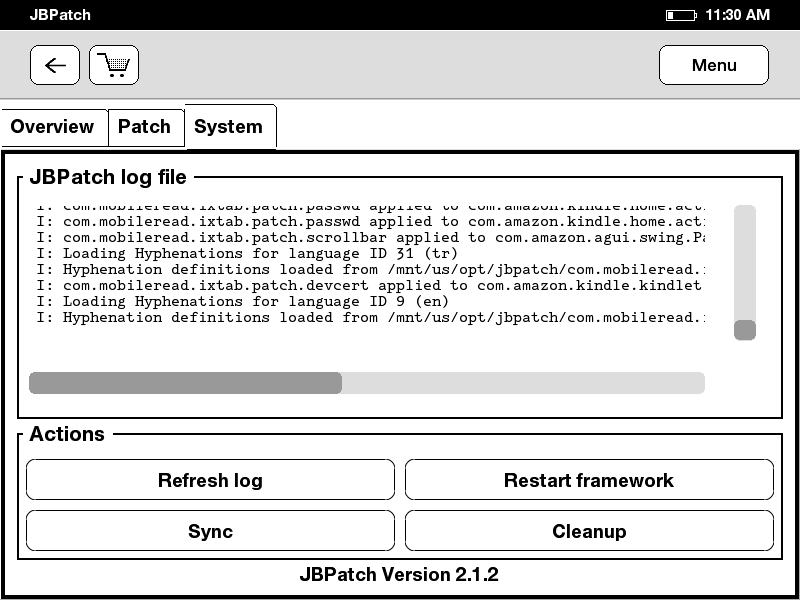The image size is (800, 600).
Task: Select log line with patch.devcert applied
Action: [369, 285]
